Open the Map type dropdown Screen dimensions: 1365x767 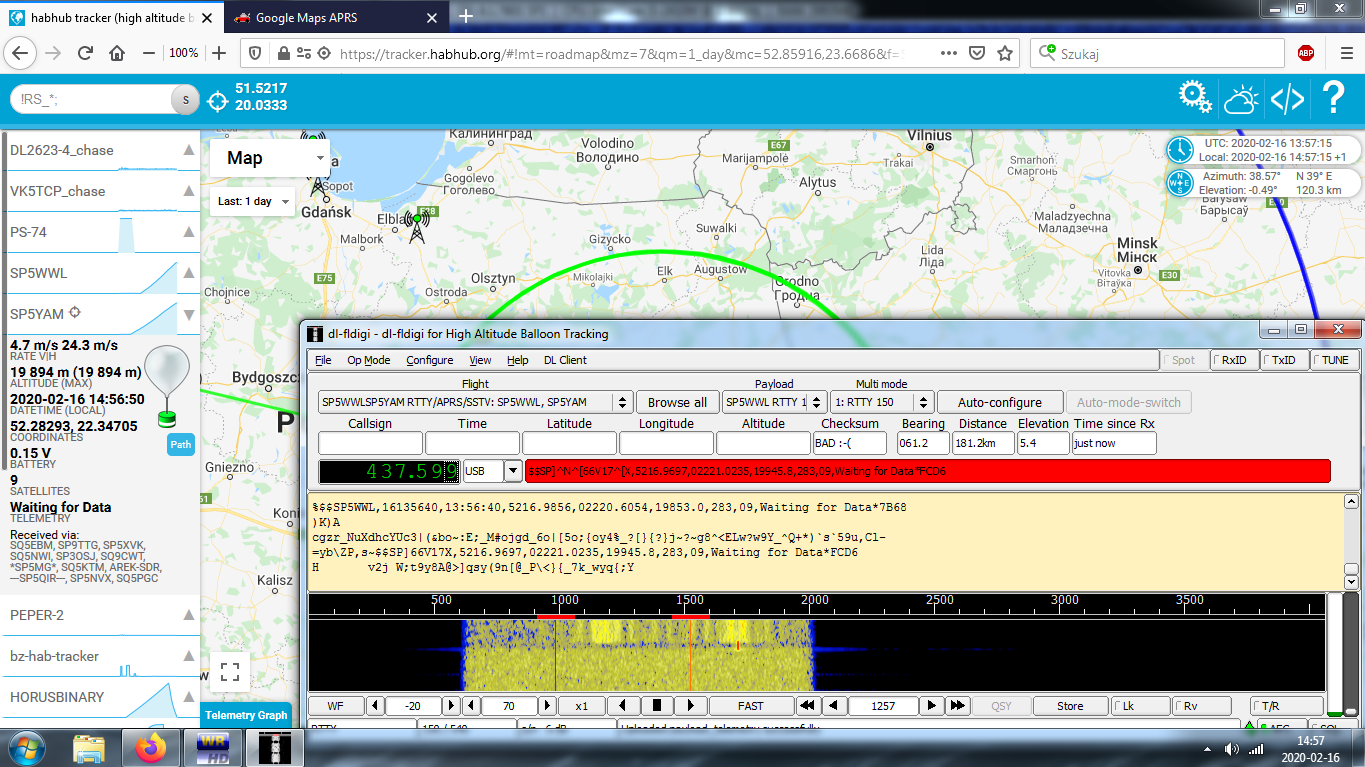pyautogui.click(x=270, y=158)
